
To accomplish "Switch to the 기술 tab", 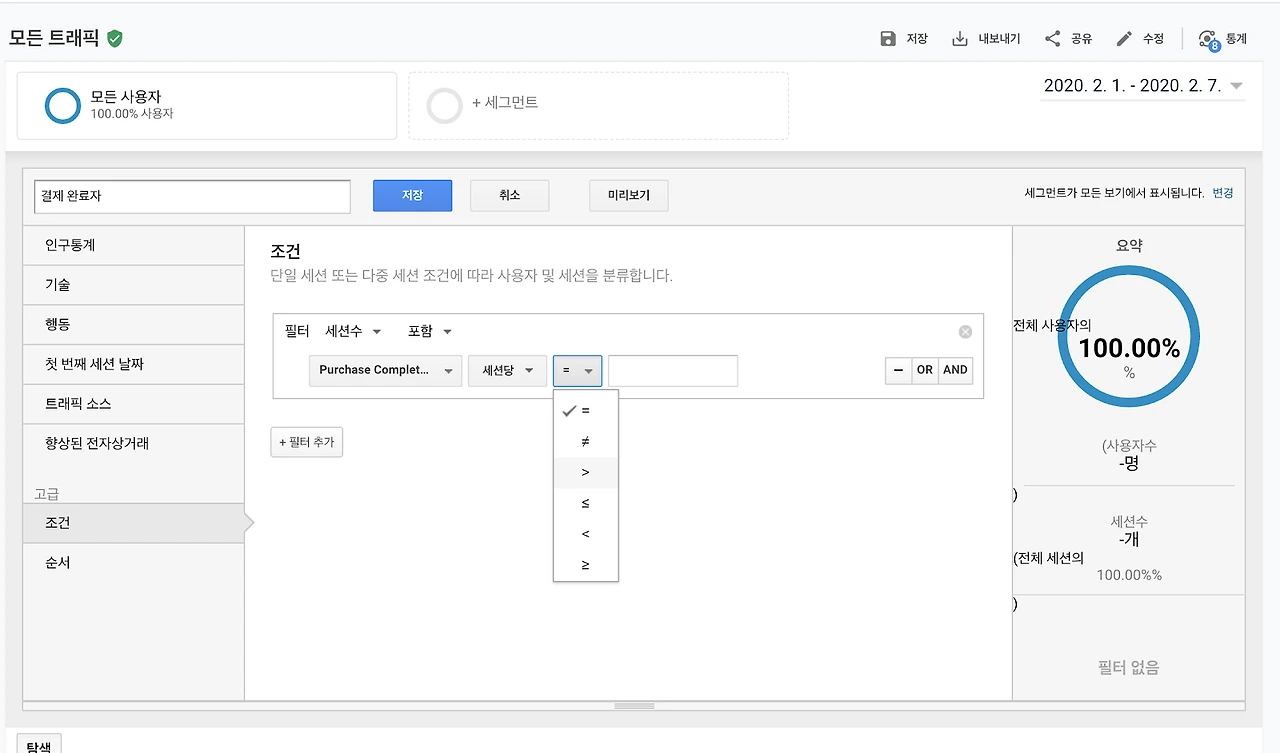I will 133,285.
